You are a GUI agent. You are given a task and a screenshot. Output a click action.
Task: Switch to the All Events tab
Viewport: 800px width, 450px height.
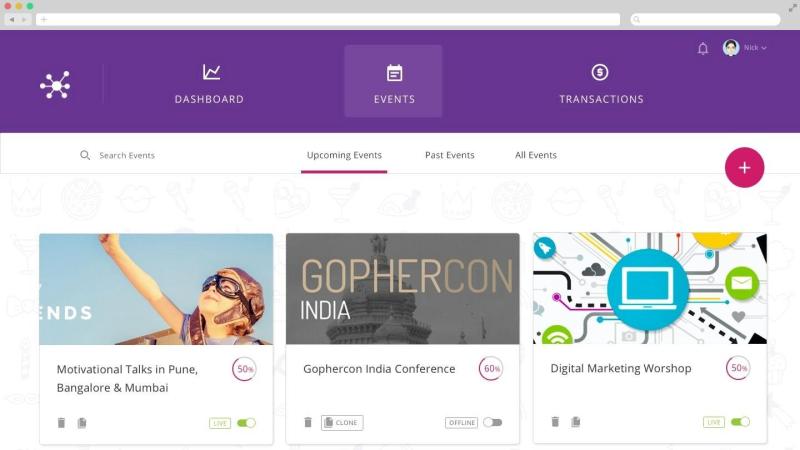[536, 155]
